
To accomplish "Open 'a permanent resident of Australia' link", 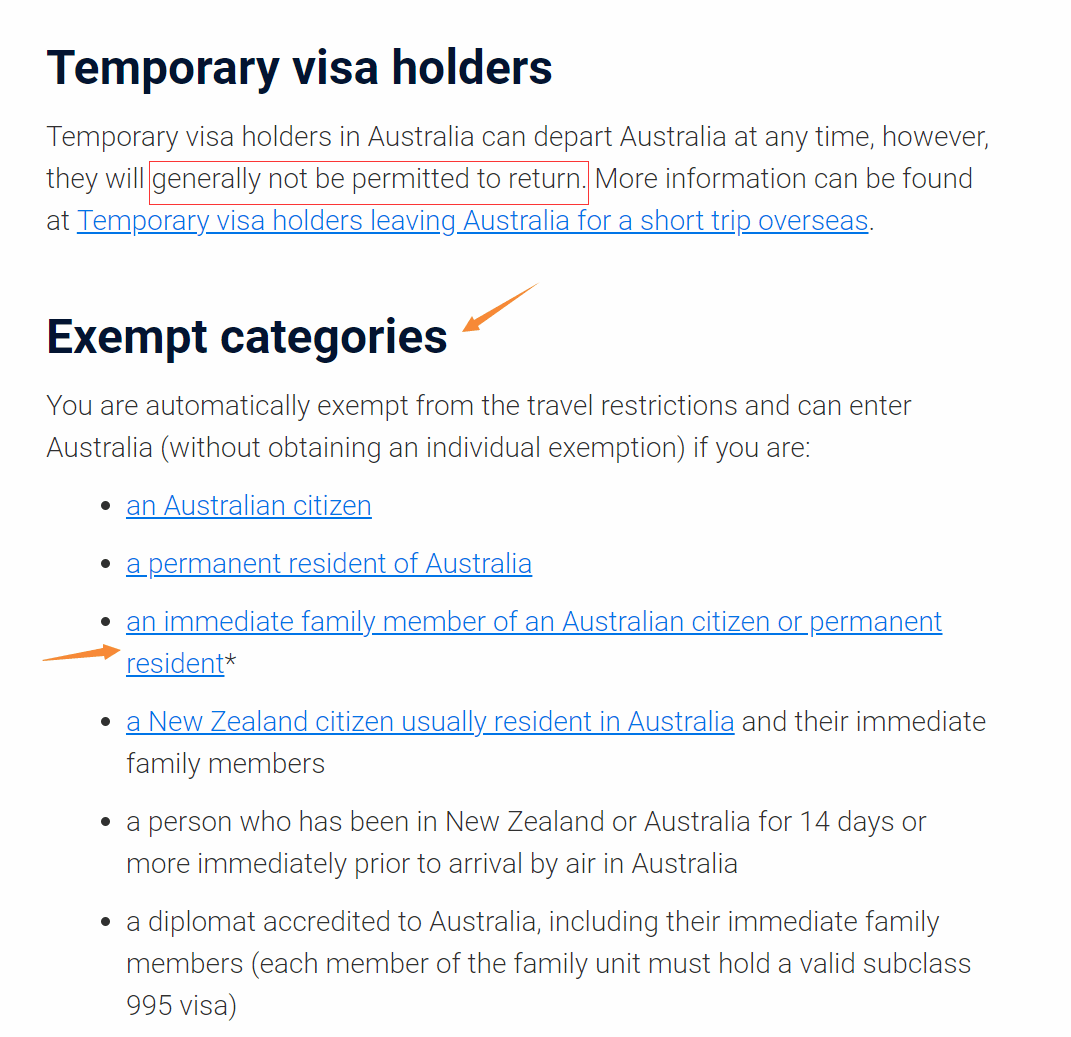I will point(329,564).
